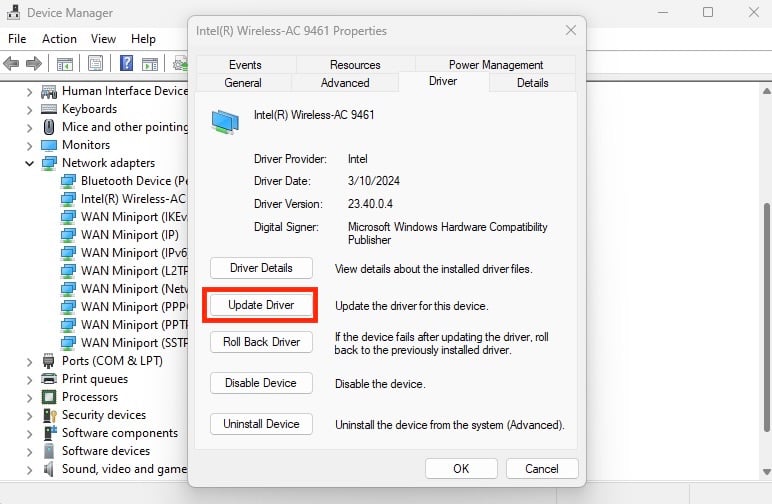This screenshot has height=504, width=772.
Task: Click the Bluetooth Device adapter icon
Action: (x=68, y=181)
